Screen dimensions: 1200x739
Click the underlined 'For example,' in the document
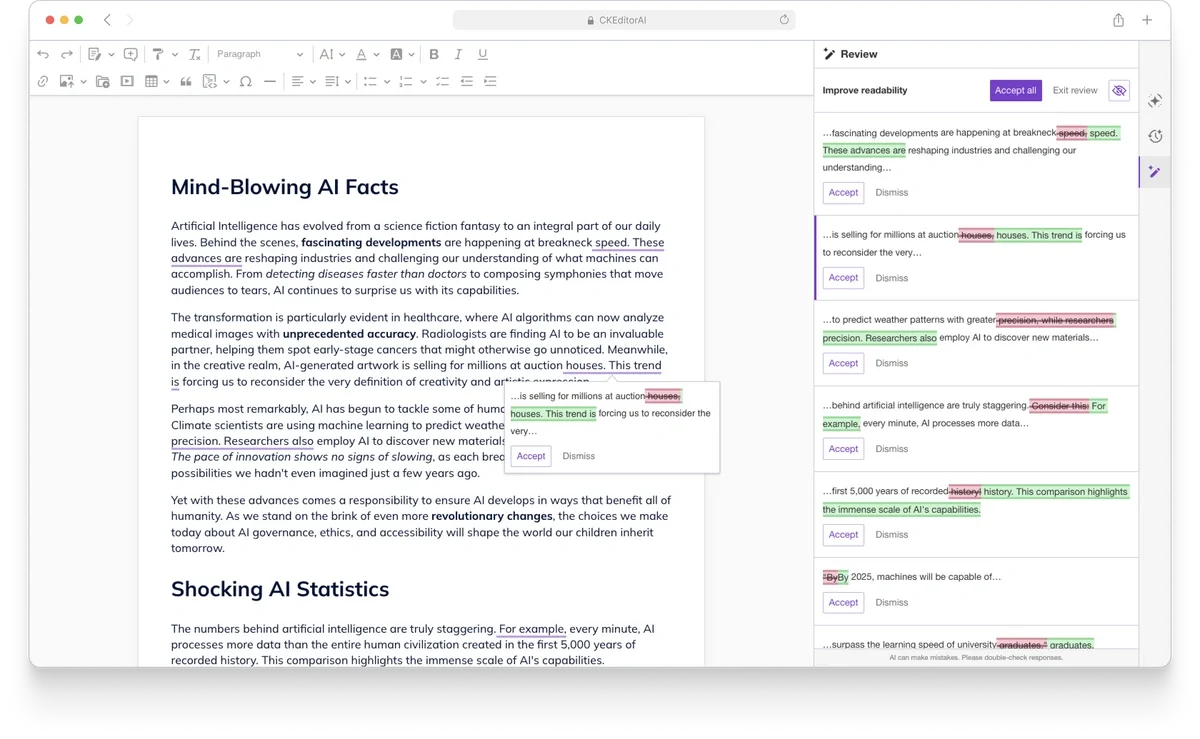[532, 629]
